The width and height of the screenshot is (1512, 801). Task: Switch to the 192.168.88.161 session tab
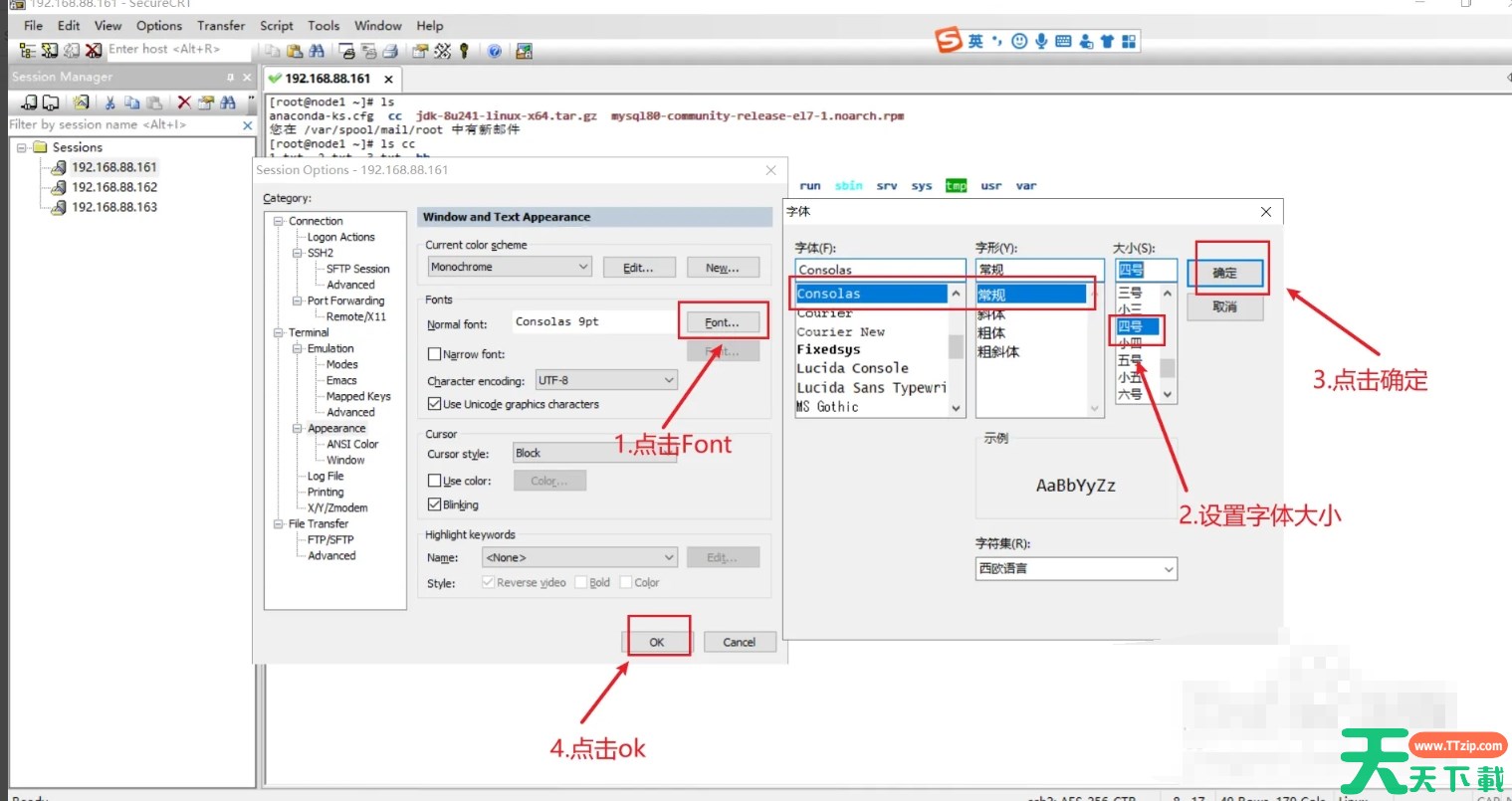click(327, 79)
